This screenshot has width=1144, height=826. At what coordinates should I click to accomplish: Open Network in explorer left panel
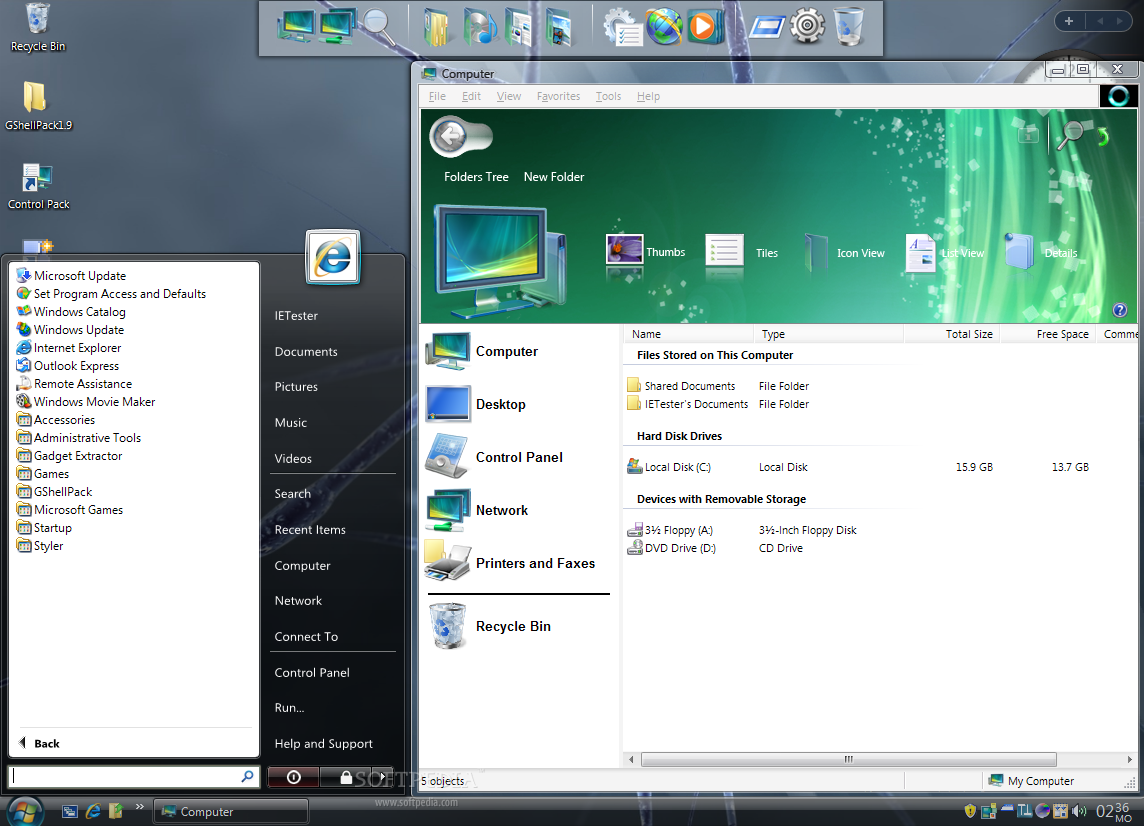point(477,511)
